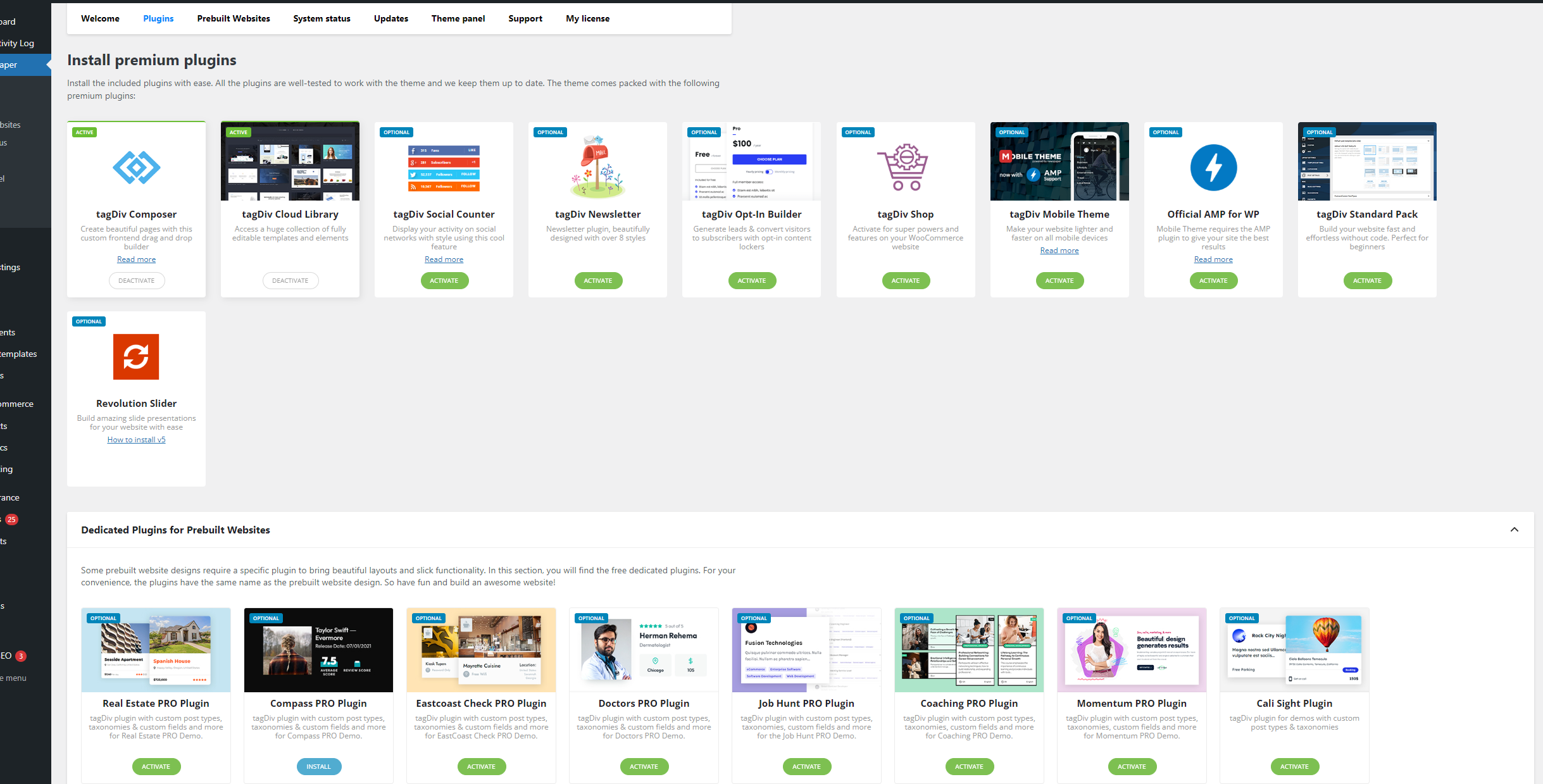Open the Compass PRO Plugin thumbnail
This screenshot has width=1543, height=784.
[318, 650]
